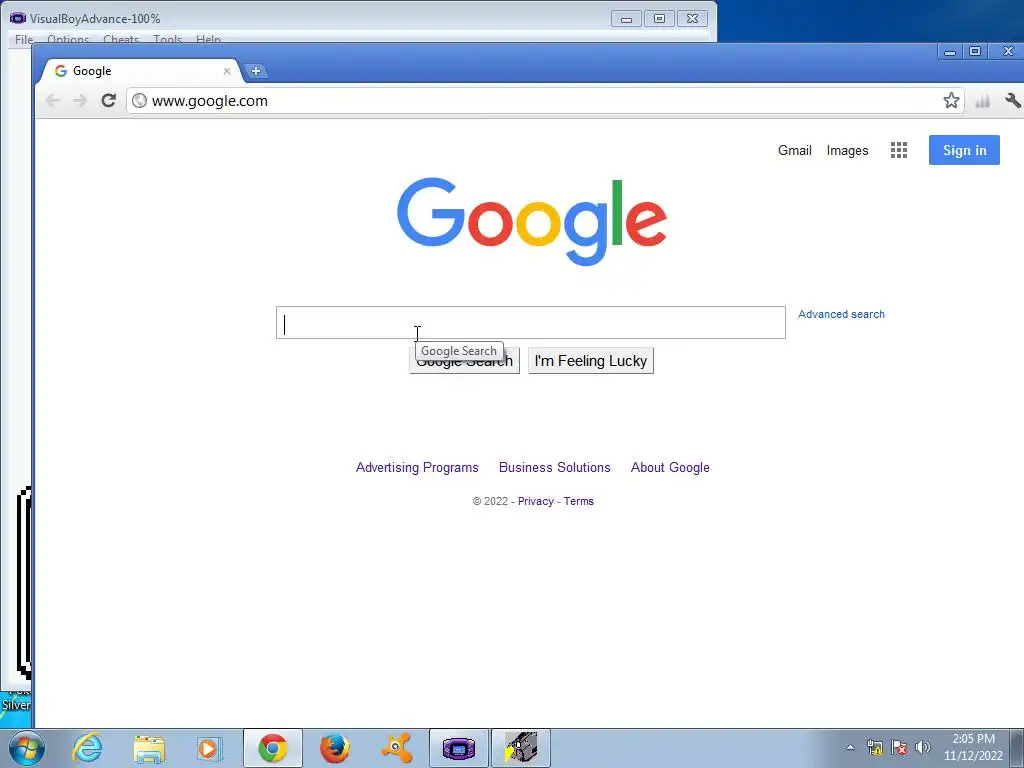
Task: Maximize the VisualBoyAdvance window
Action: point(660,19)
